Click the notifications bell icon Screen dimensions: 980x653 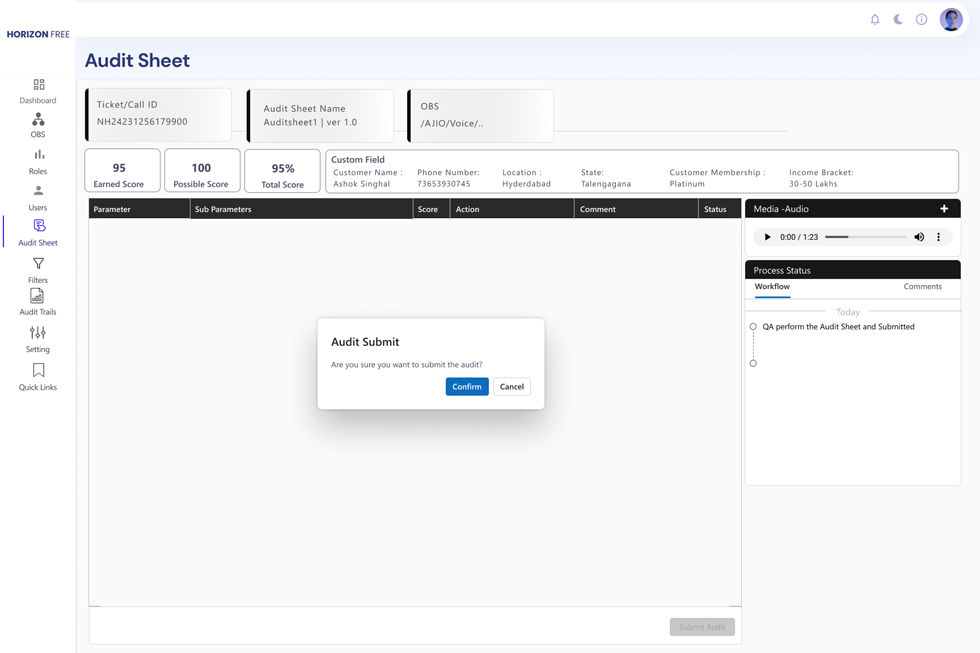[x=875, y=19]
